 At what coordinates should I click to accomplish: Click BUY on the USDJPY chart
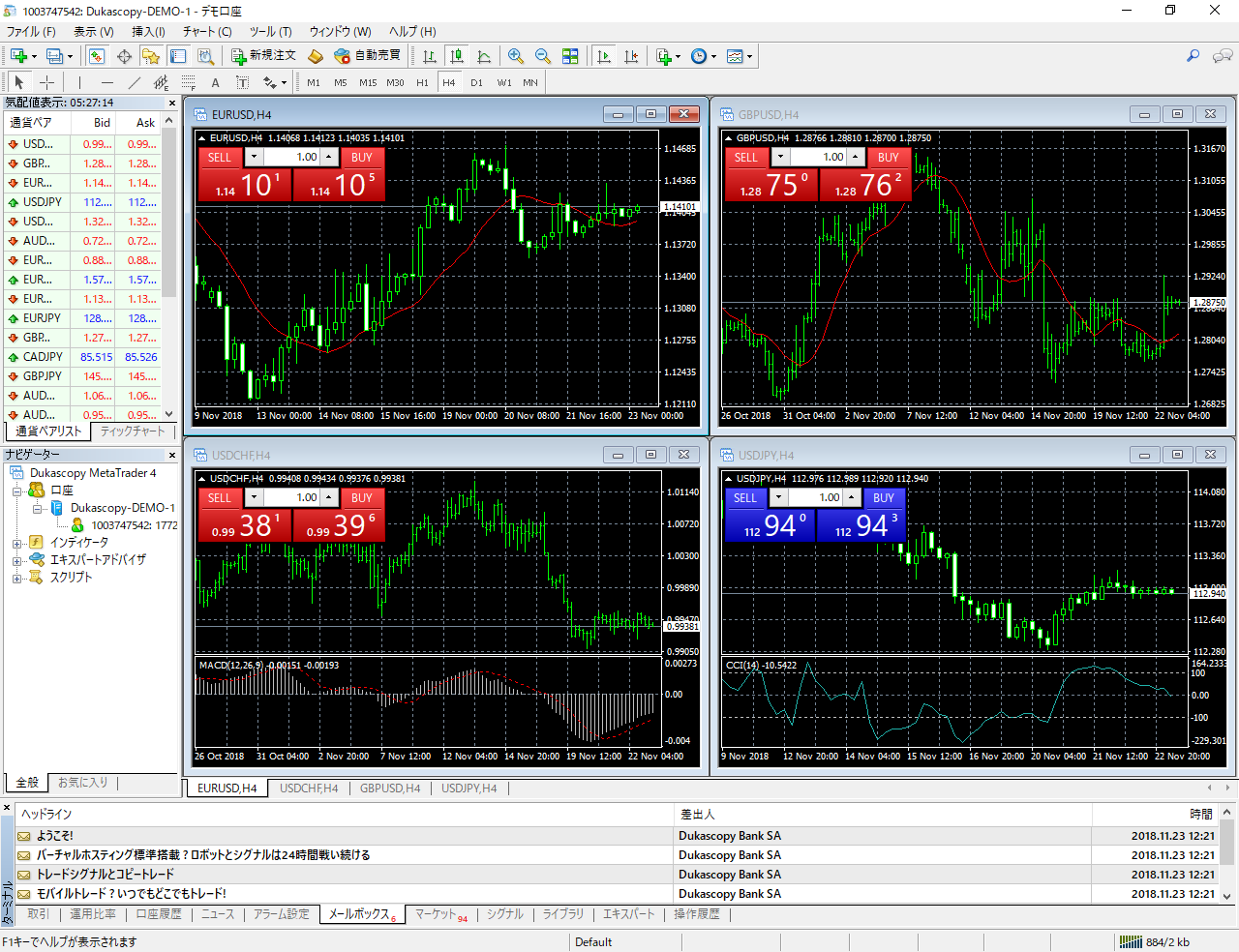[x=884, y=498]
